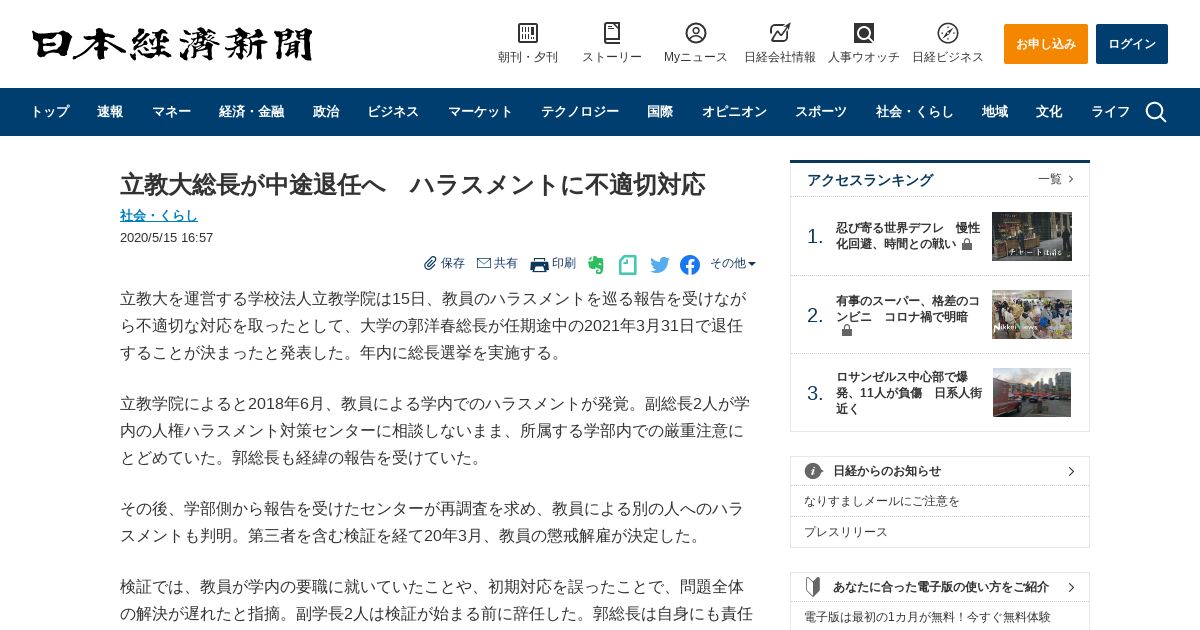Go to オピニオン navigation tab

click(x=735, y=112)
